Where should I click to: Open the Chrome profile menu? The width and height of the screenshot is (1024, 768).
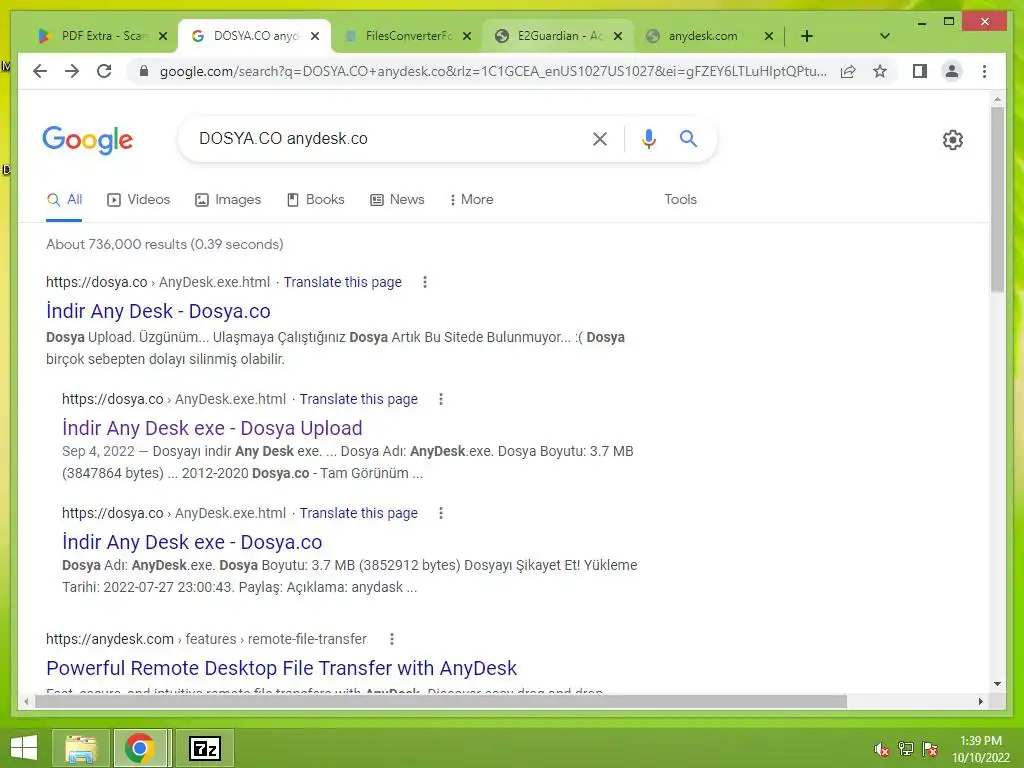[952, 71]
